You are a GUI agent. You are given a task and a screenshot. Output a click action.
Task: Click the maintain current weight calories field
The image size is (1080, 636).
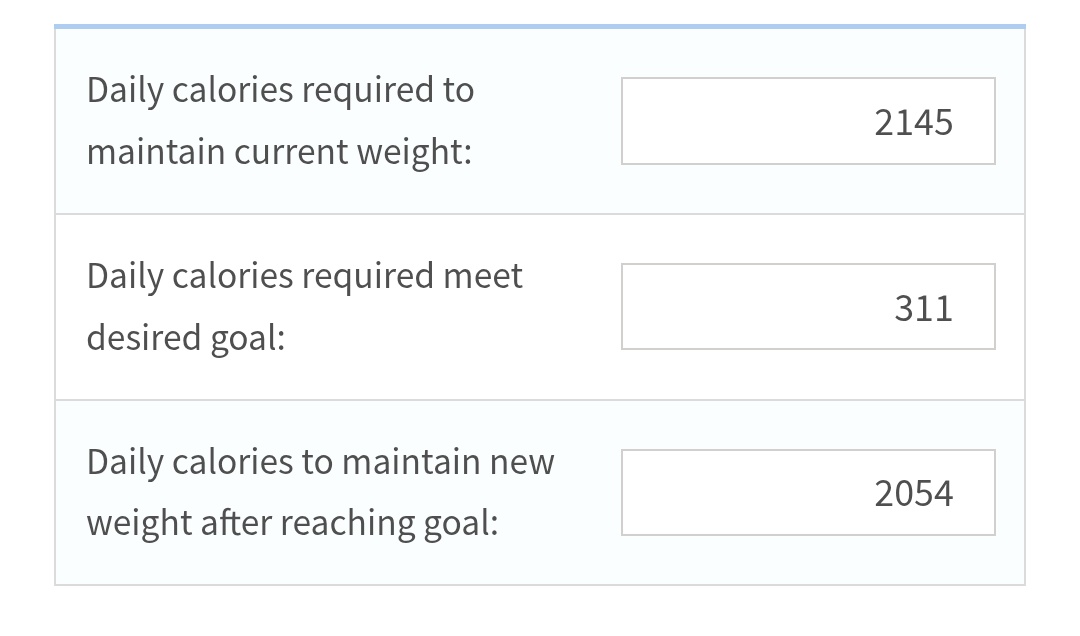tap(808, 121)
